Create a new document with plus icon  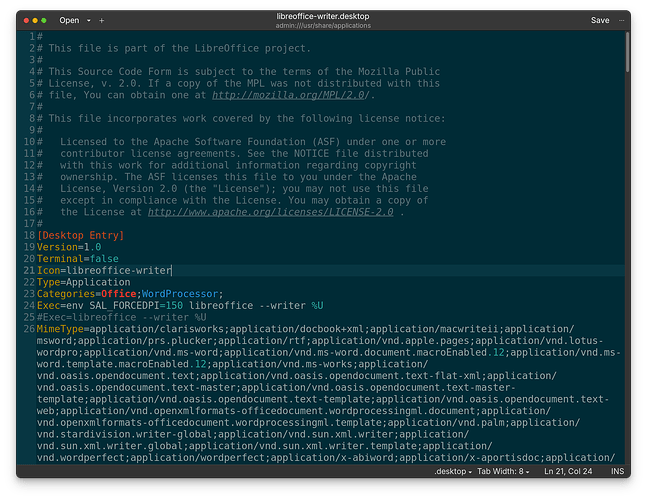102,20
